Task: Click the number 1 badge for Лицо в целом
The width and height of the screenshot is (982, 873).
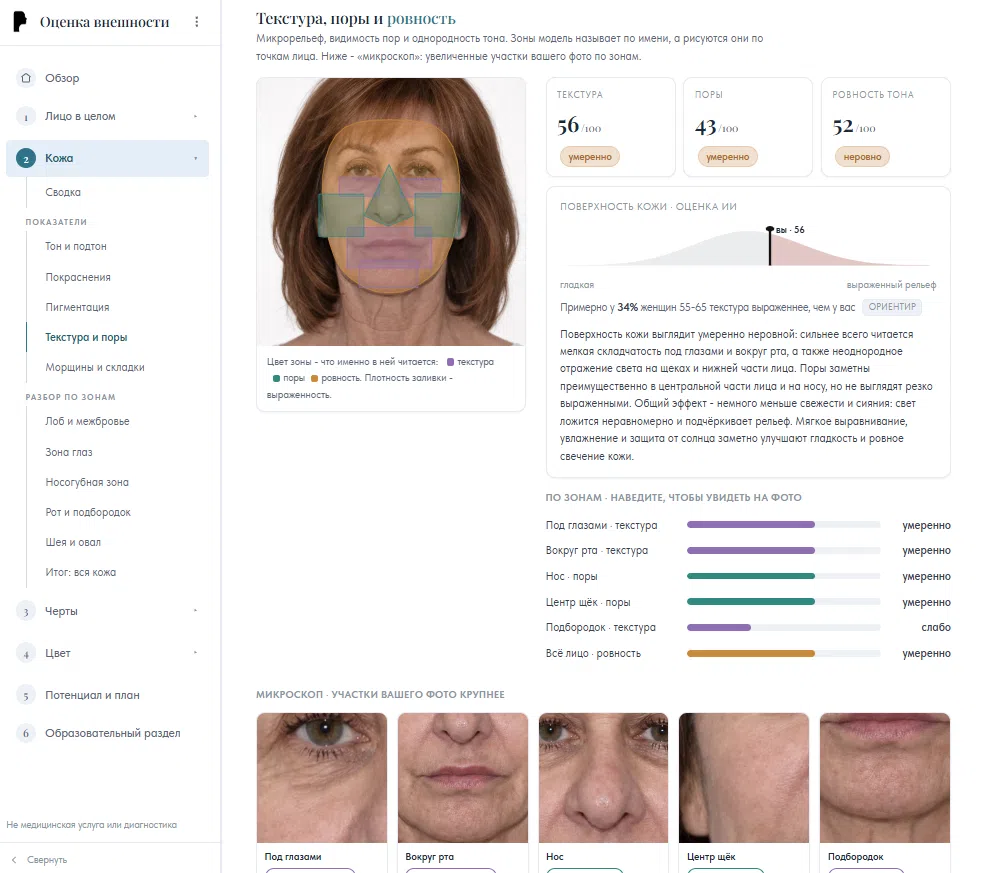Action: pyautogui.click(x=26, y=117)
